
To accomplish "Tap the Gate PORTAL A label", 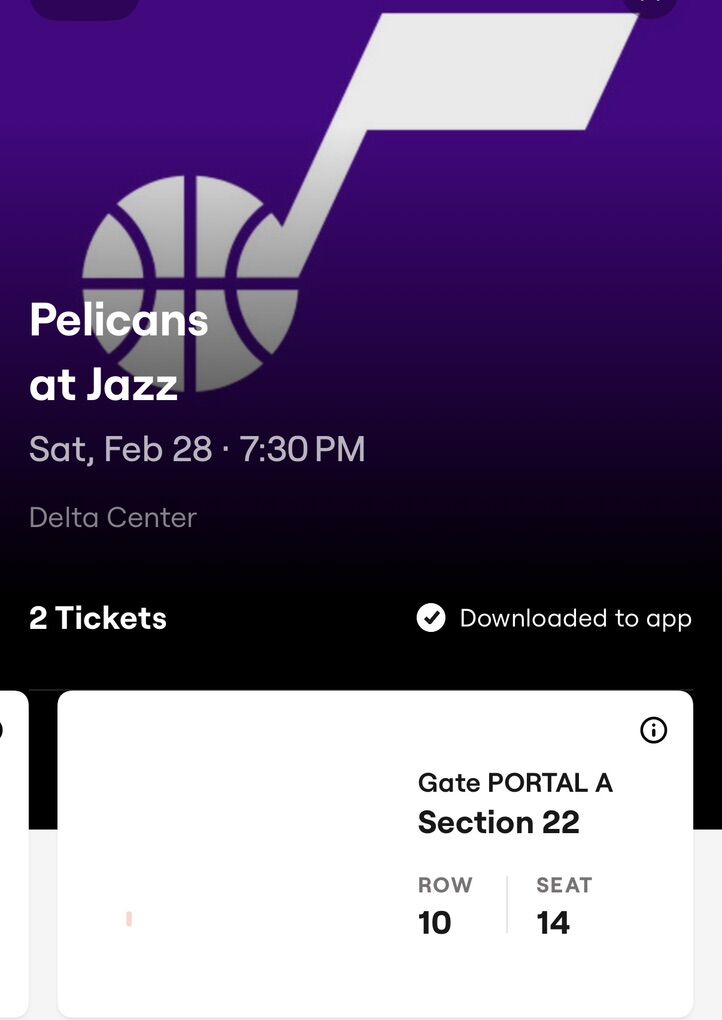I will tap(515, 783).
